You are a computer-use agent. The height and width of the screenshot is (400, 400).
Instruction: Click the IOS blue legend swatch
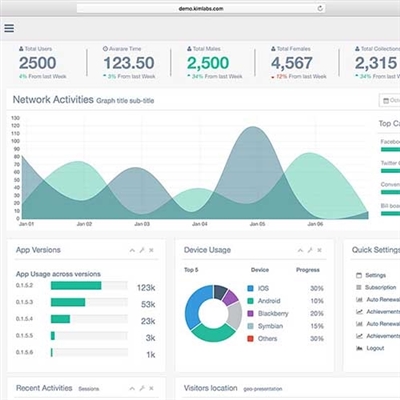point(250,288)
